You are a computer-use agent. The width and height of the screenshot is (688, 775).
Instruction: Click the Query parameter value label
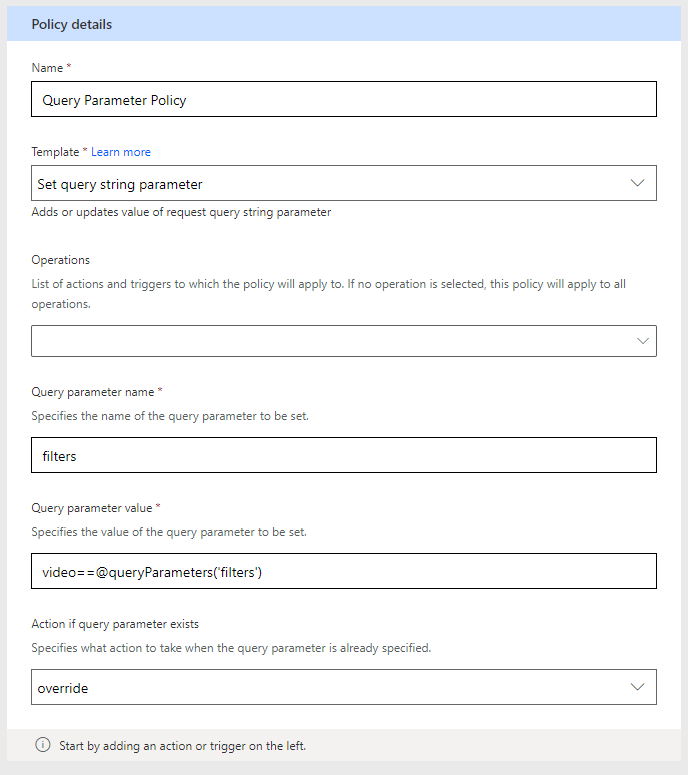(92, 508)
